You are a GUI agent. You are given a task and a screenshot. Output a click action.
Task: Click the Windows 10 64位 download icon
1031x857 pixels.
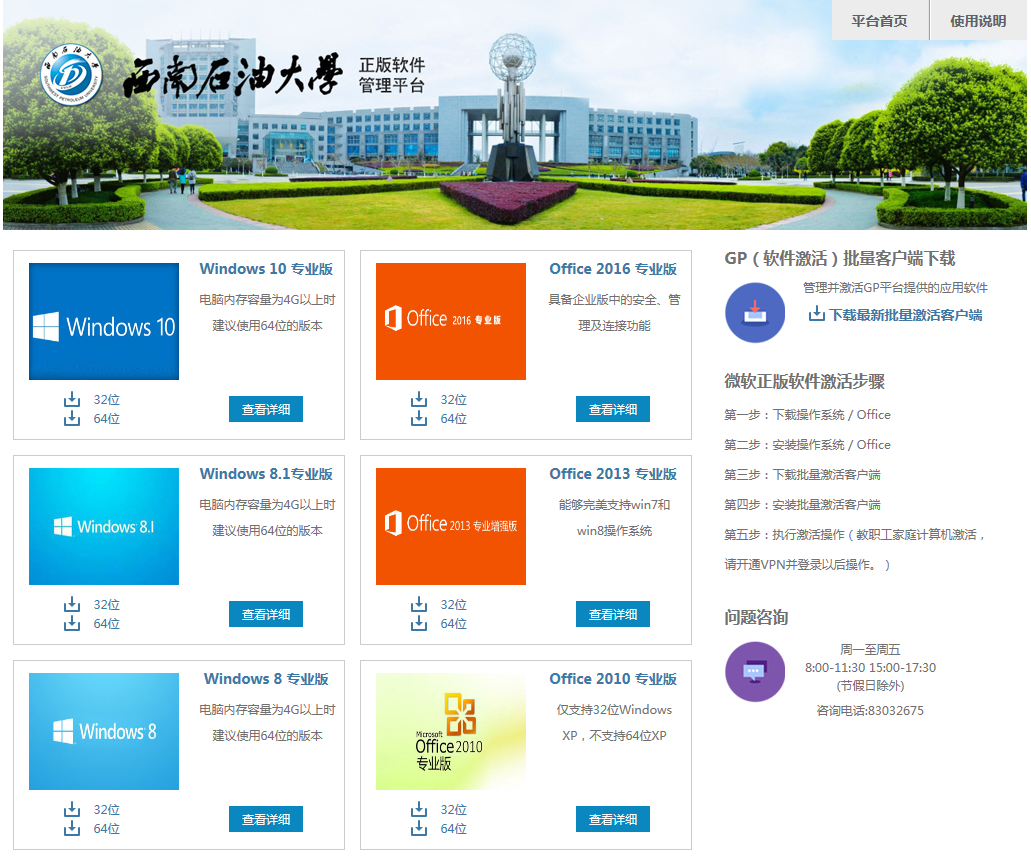pos(72,418)
